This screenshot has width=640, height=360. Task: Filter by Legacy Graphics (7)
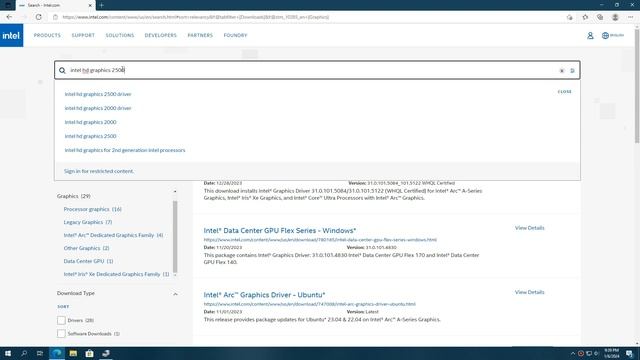click(88, 222)
